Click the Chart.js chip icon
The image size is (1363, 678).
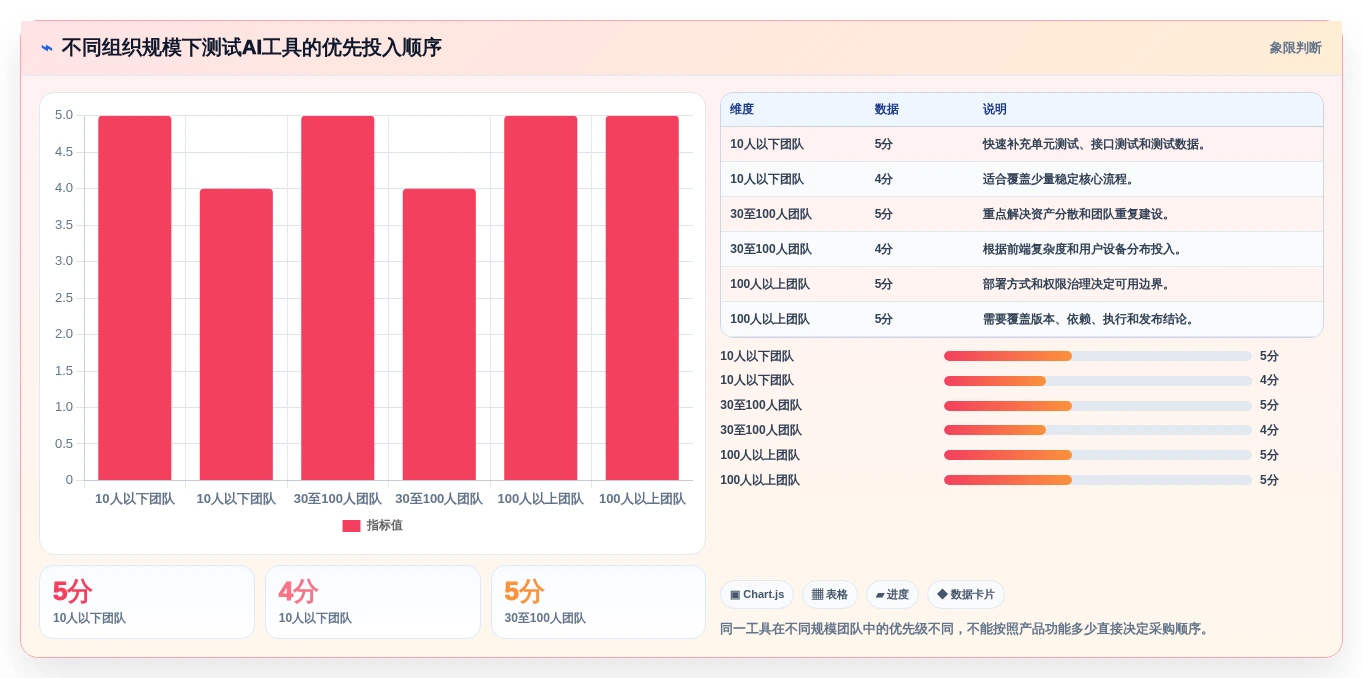click(735, 595)
